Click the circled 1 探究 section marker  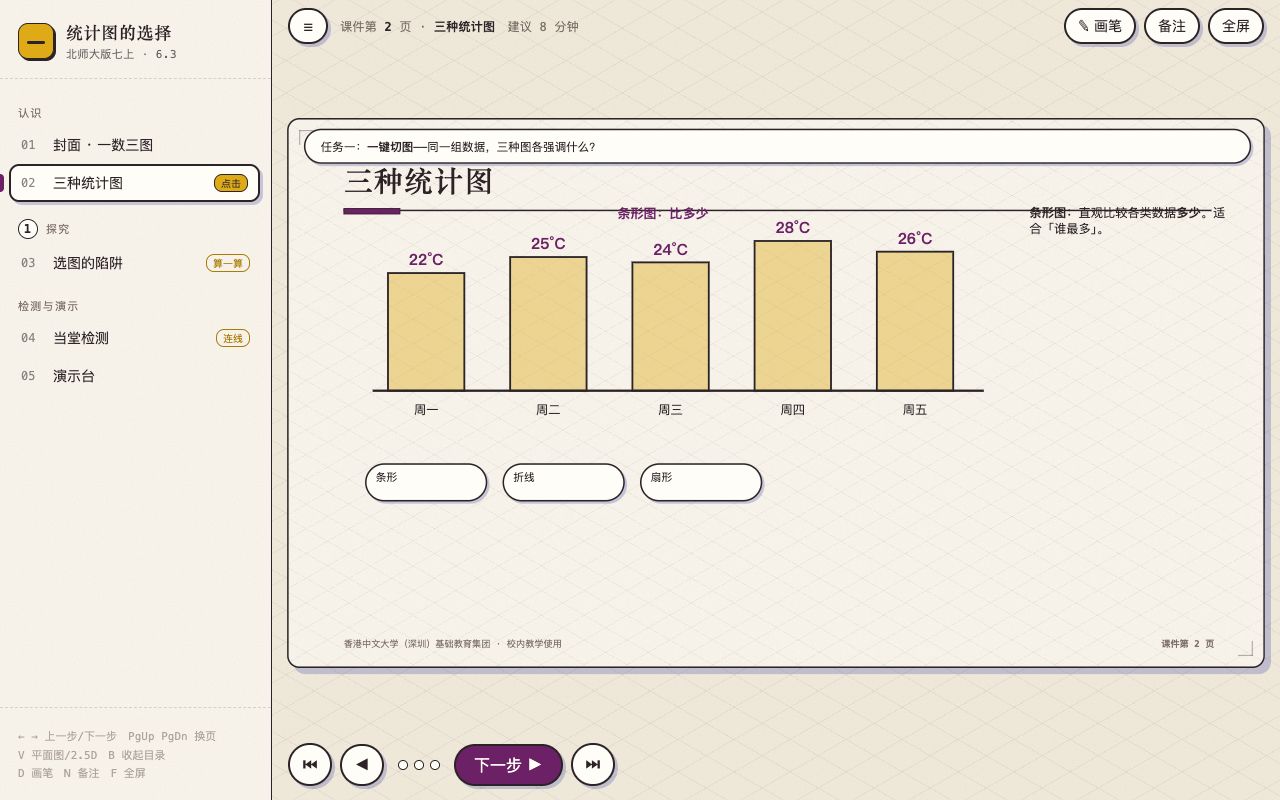28,229
